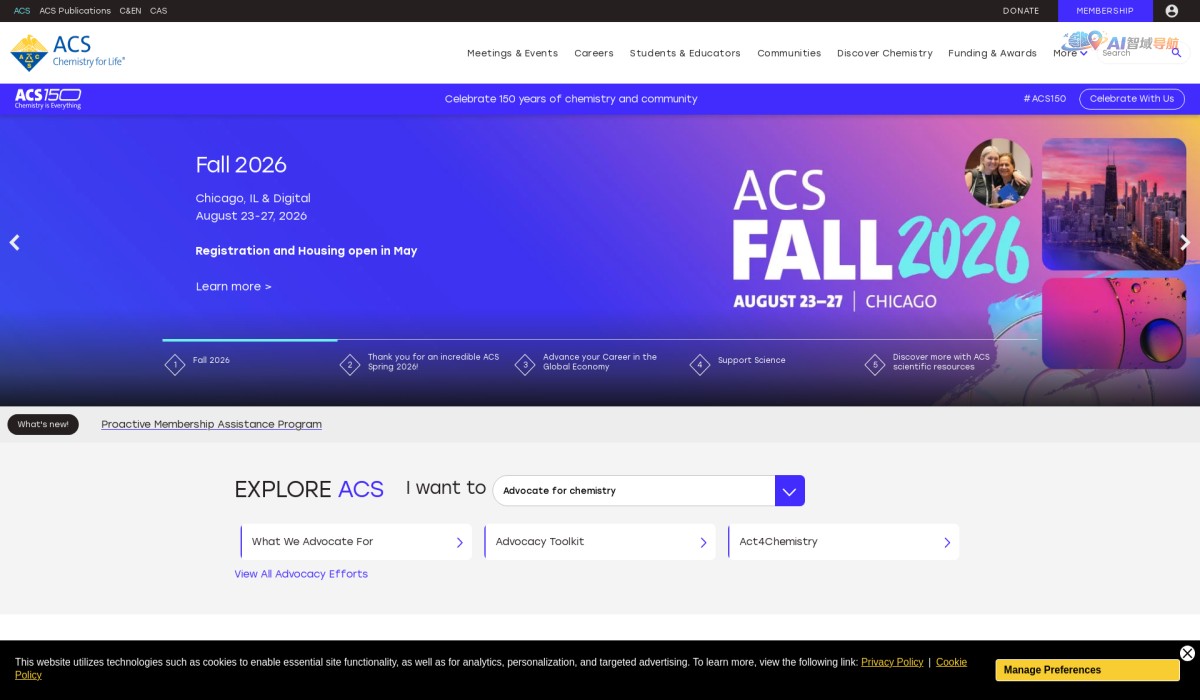Click the ACS Chemistry for Life logo
Screen dimensions: 1200x700
pos(67,52)
